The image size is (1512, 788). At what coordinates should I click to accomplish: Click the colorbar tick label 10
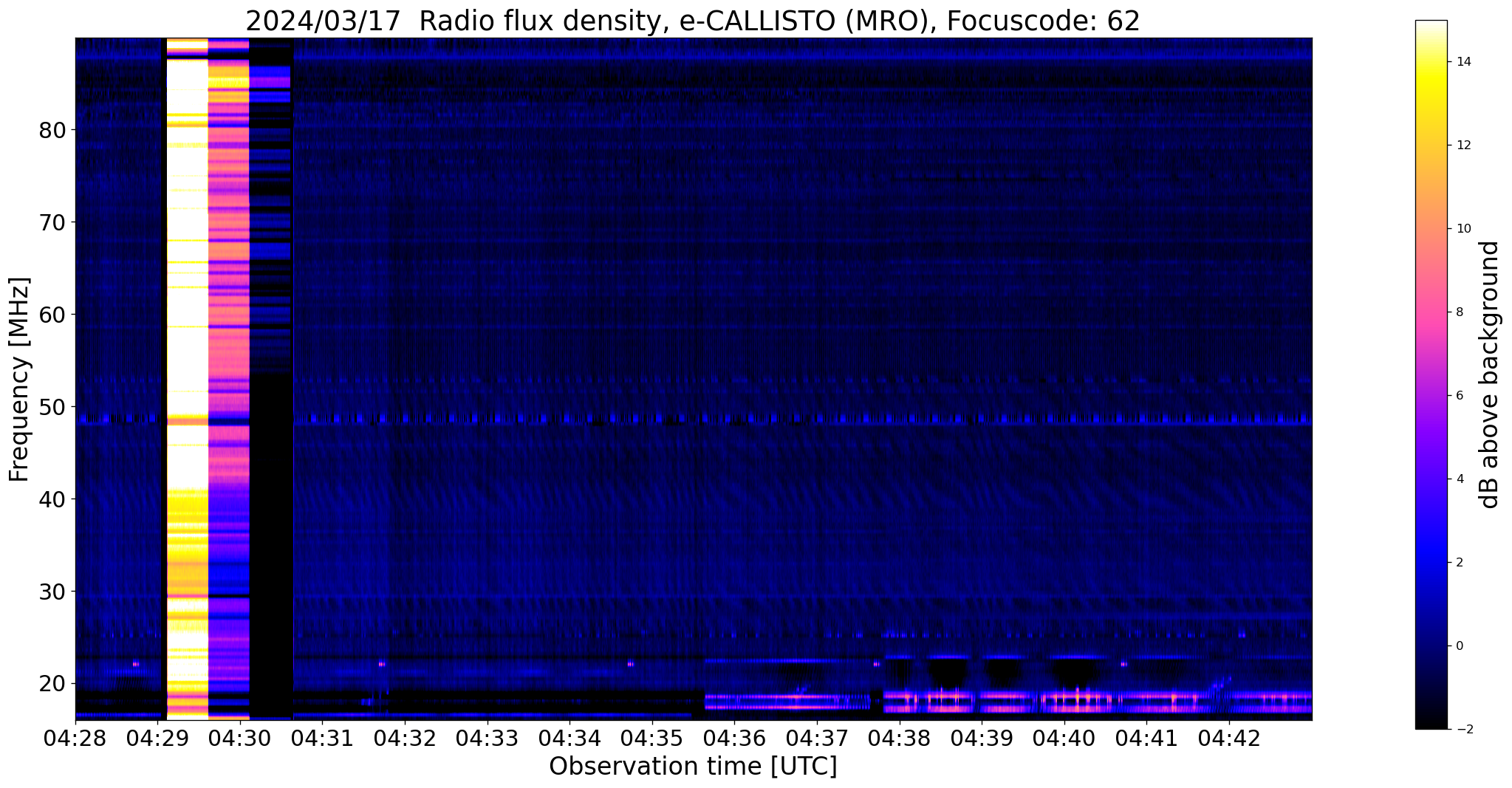(x=1463, y=229)
